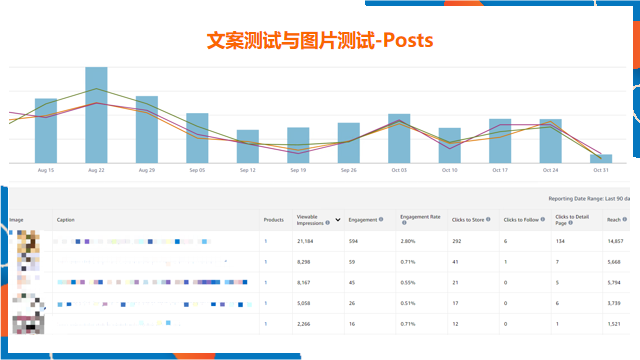Click the tallest bar above Aug 22
640x360 pixels.
pos(96,115)
